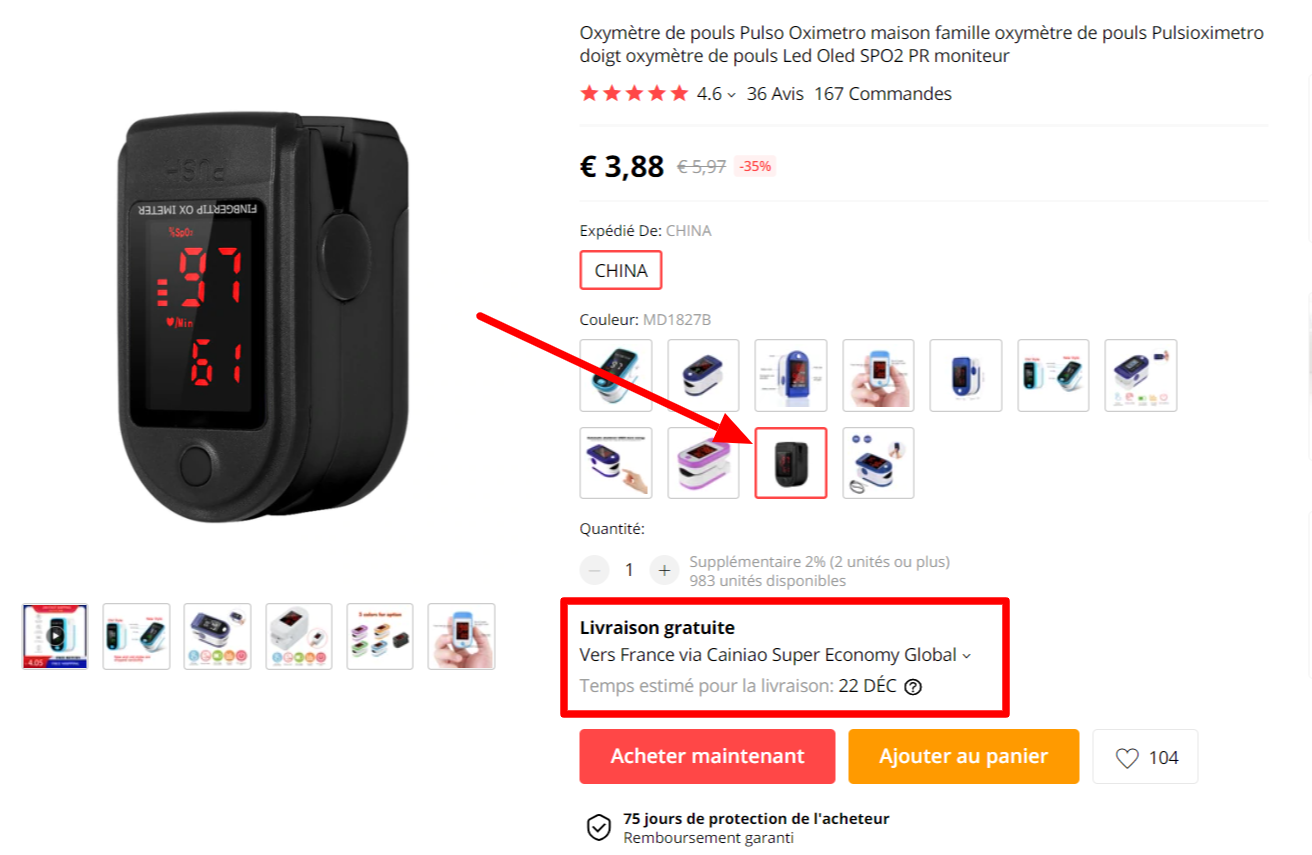The image size is (1312, 855).
Task: Open the Cainiao Super Economy shipping dropdown
Action: tap(775, 656)
